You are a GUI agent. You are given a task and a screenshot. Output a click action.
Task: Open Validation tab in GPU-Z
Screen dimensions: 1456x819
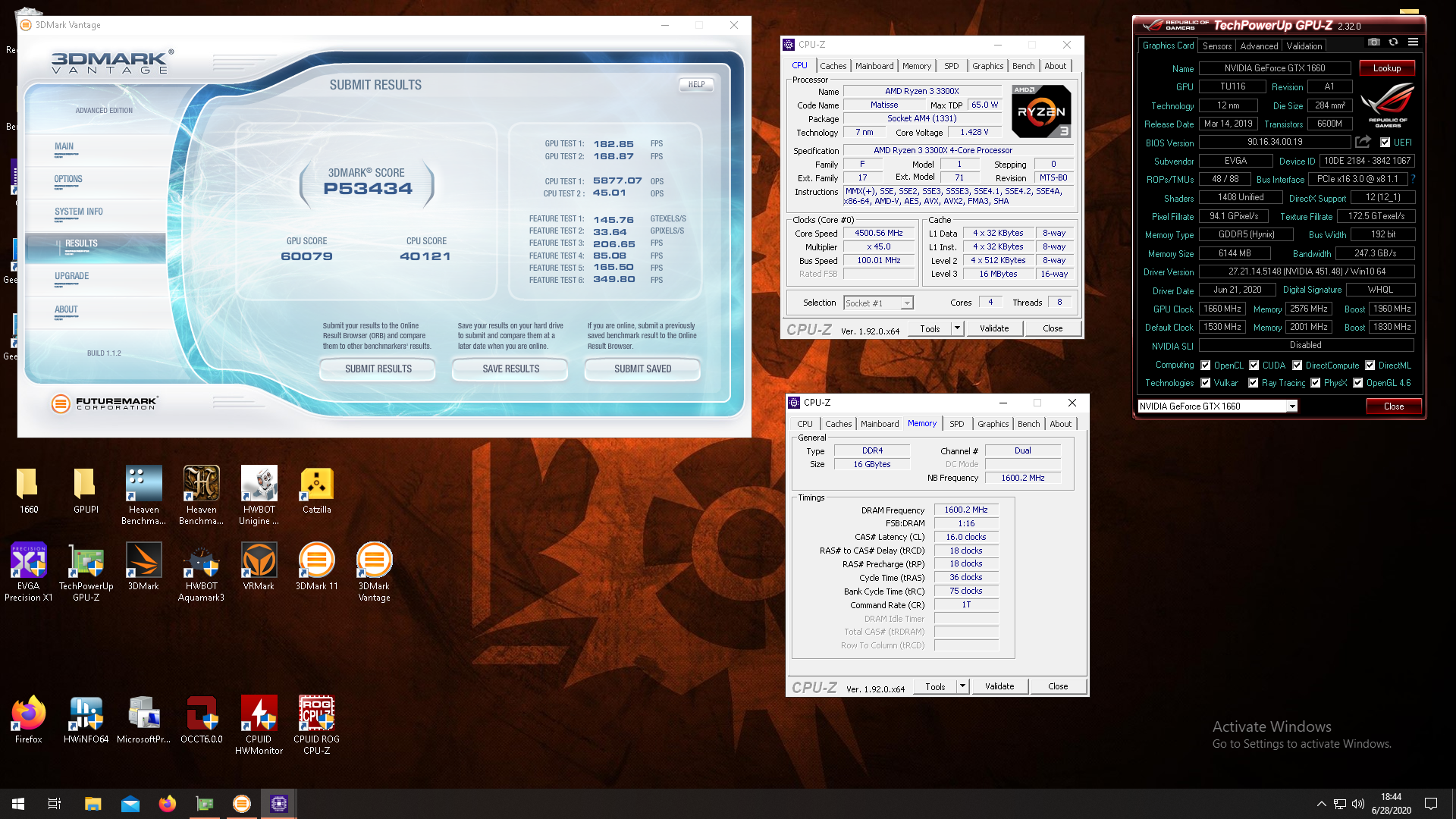click(x=1304, y=46)
